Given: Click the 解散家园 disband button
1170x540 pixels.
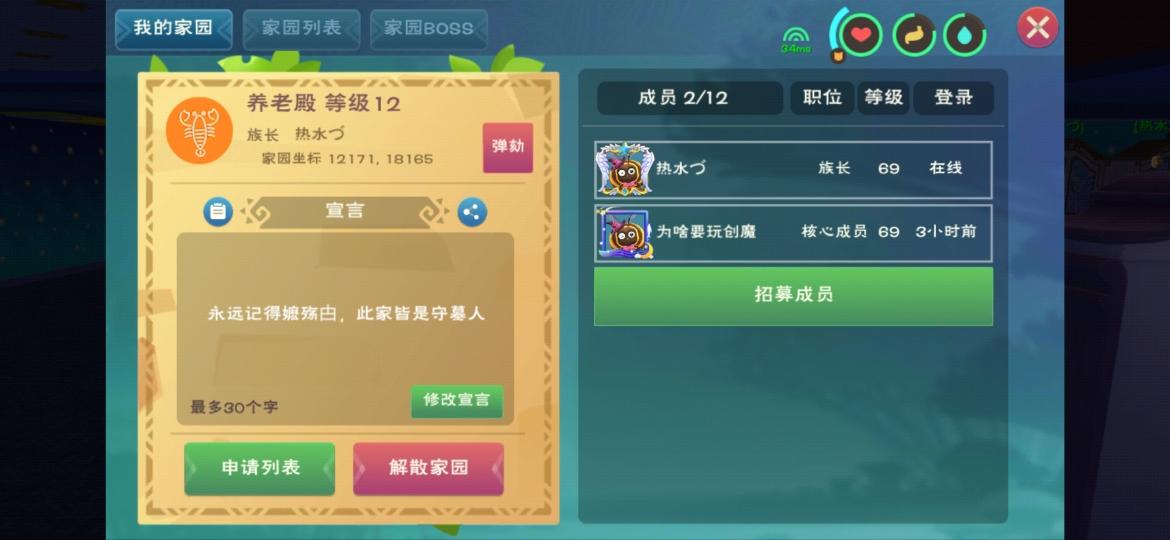Looking at the screenshot, I should (428, 468).
